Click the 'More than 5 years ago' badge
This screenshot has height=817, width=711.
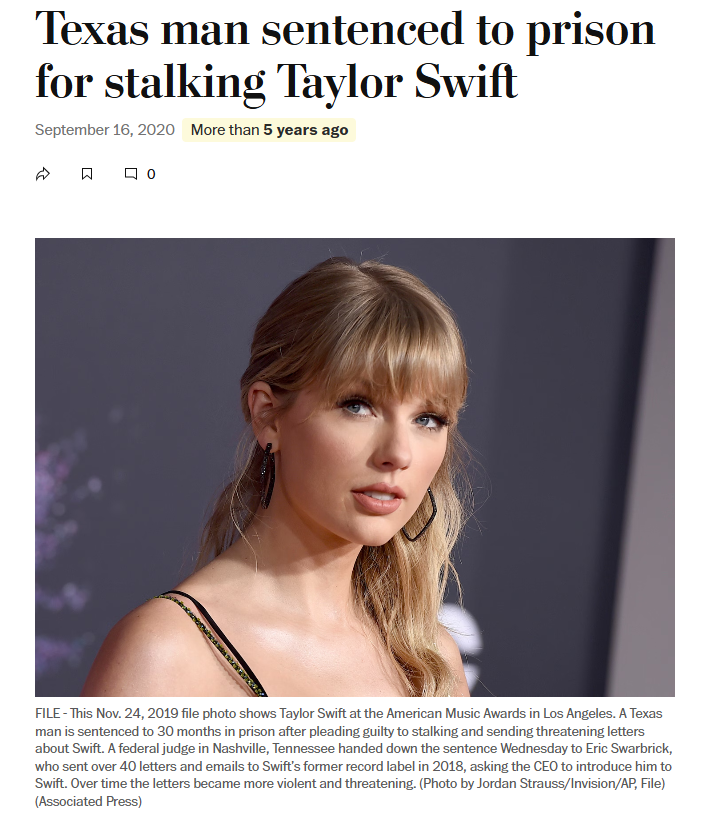pos(269,130)
